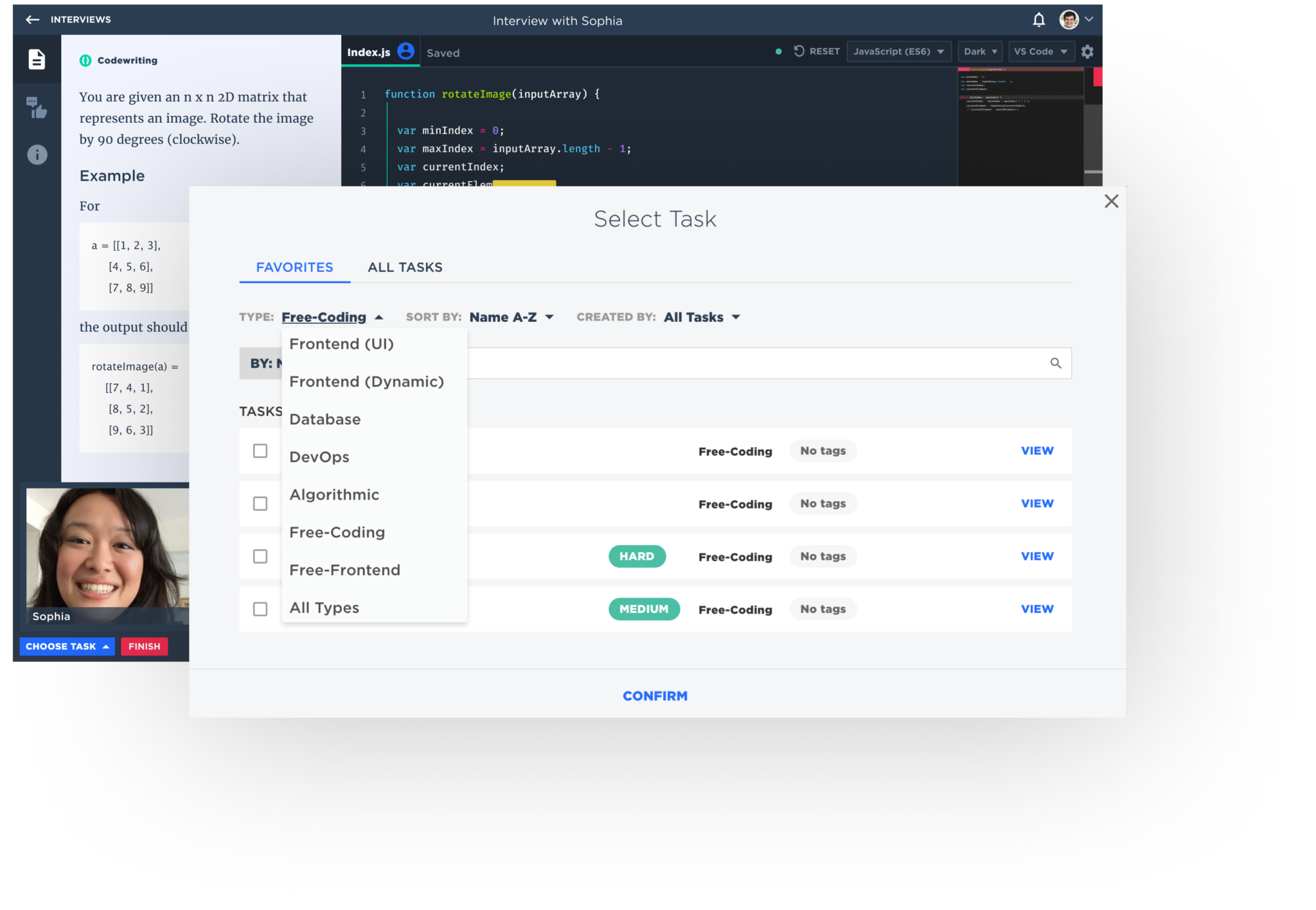The width and height of the screenshot is (1316, 910).
Task: Select Algorithmic from the type list
Action: (334, 495)
